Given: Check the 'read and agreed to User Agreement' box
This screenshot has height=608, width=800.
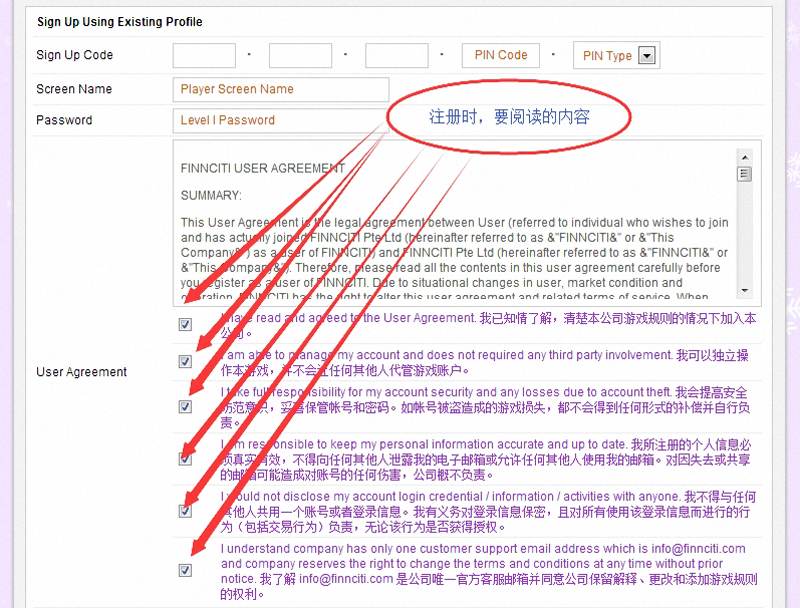Looking at the screenshot, I should 185,325.
